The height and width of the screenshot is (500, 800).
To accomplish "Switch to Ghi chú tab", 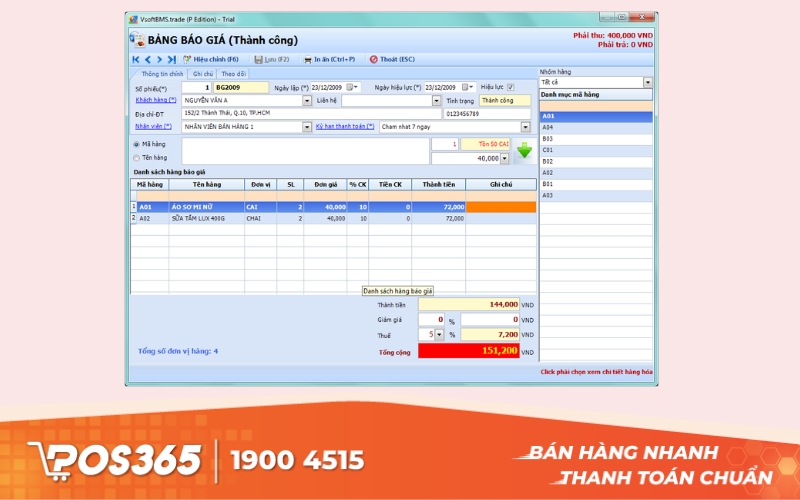I will pyautogui.click(x=203, y=74).
